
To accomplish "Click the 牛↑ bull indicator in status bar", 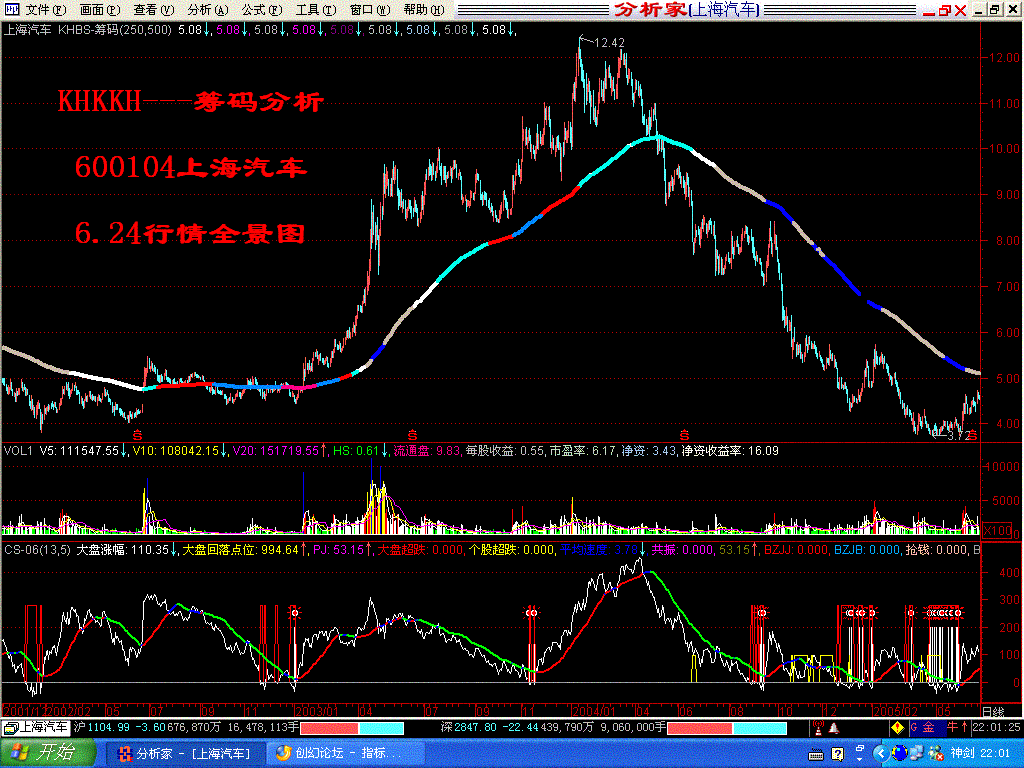I will pyautogui.click(x=957, y=727).
